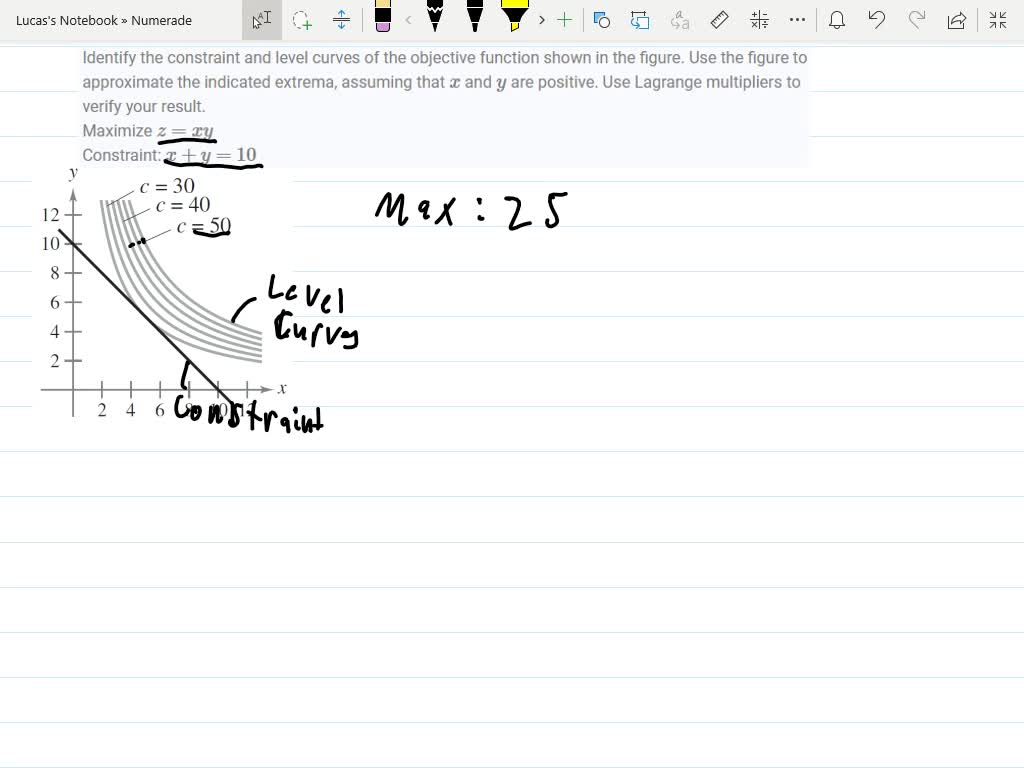The height and width of the screenshot is (768, 1024).
Task: Toggle the Ruler tool
Action: [719, 20]
